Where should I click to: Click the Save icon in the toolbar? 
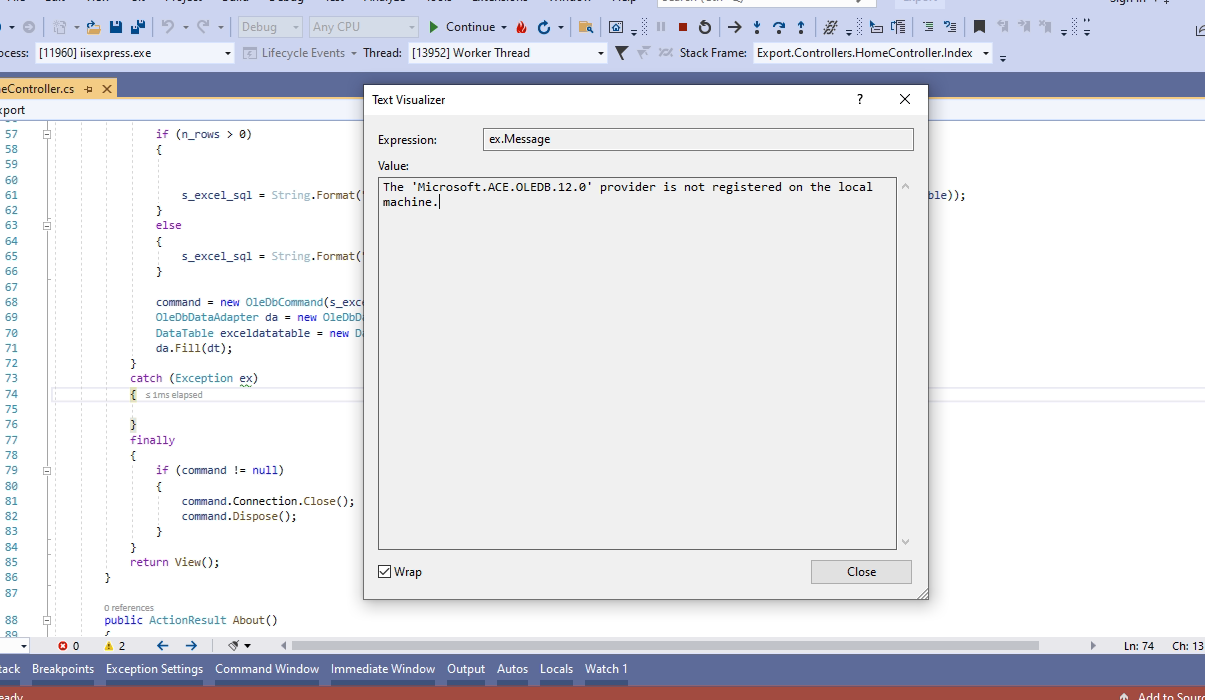116,27
